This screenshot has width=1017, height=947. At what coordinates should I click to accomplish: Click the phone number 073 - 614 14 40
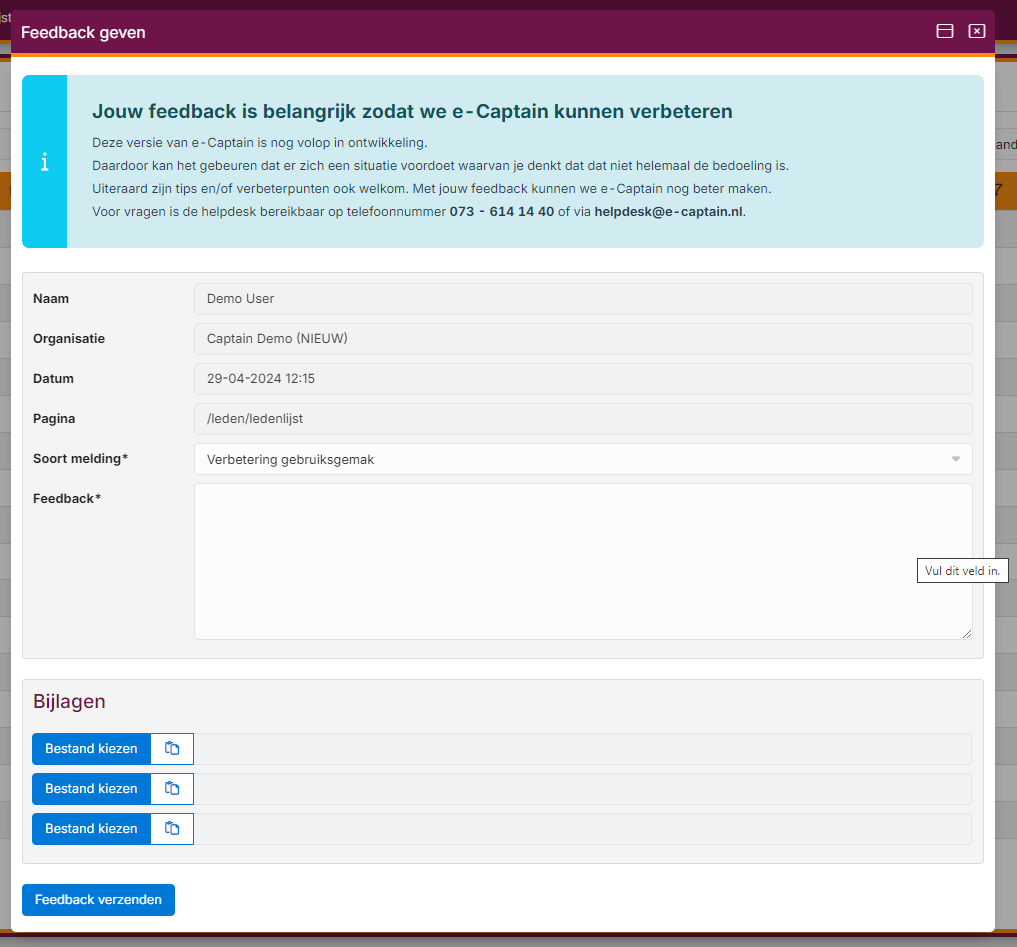pyautogui.click(x=501, y=211)
